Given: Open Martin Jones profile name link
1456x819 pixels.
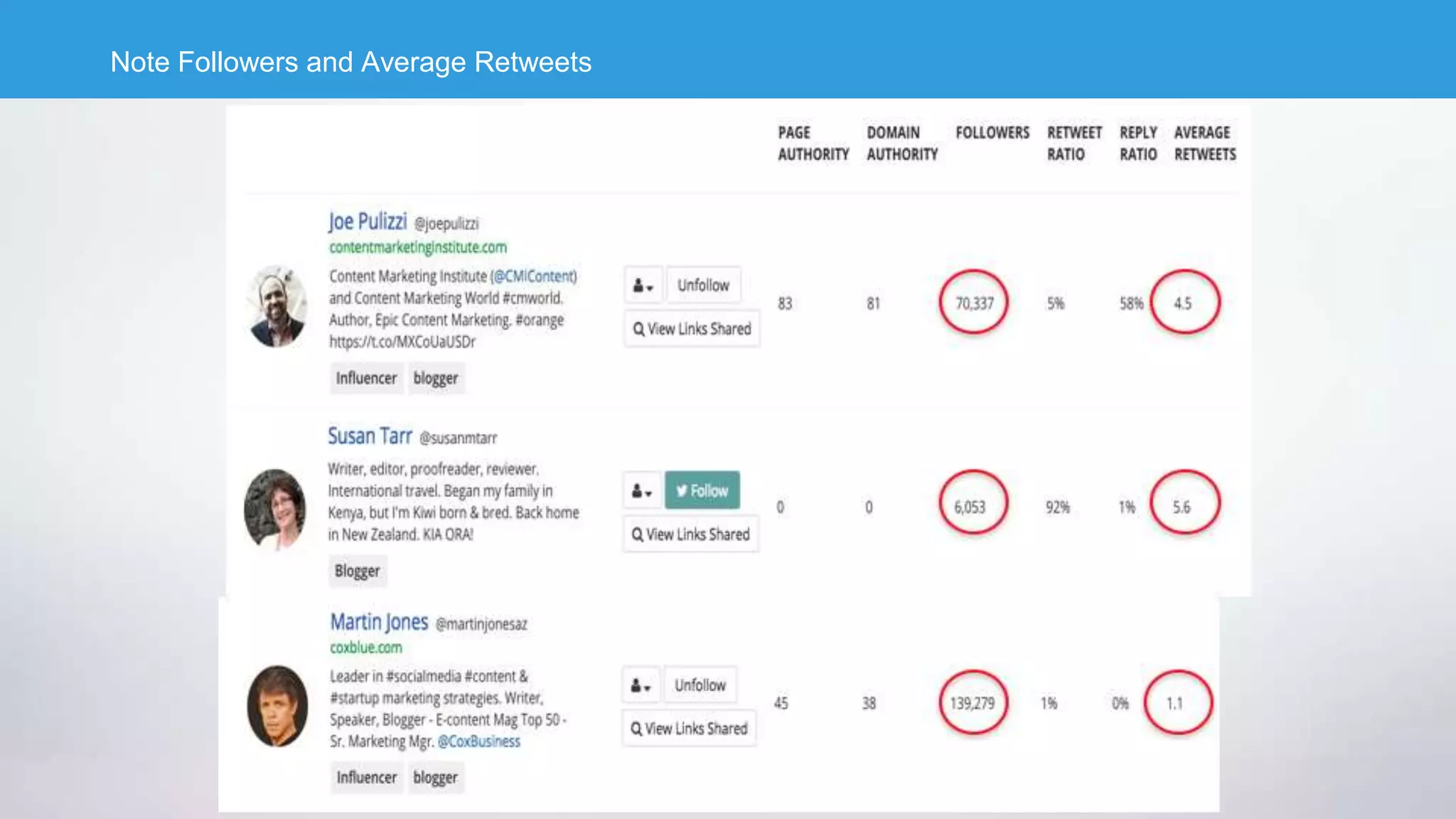Looking at the screenshot, I should [x=379, y=622].
